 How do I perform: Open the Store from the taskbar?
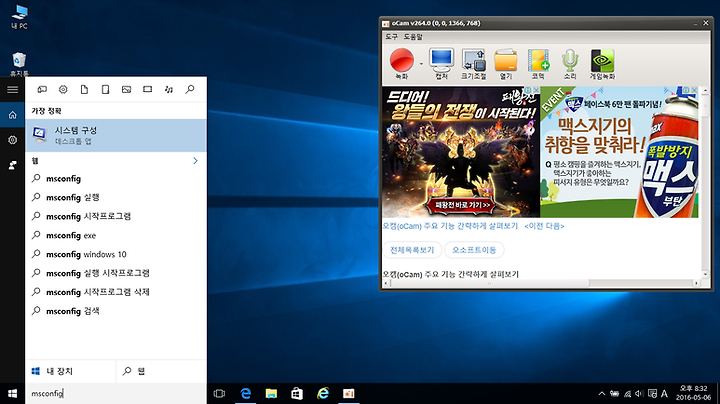point(297,393)
